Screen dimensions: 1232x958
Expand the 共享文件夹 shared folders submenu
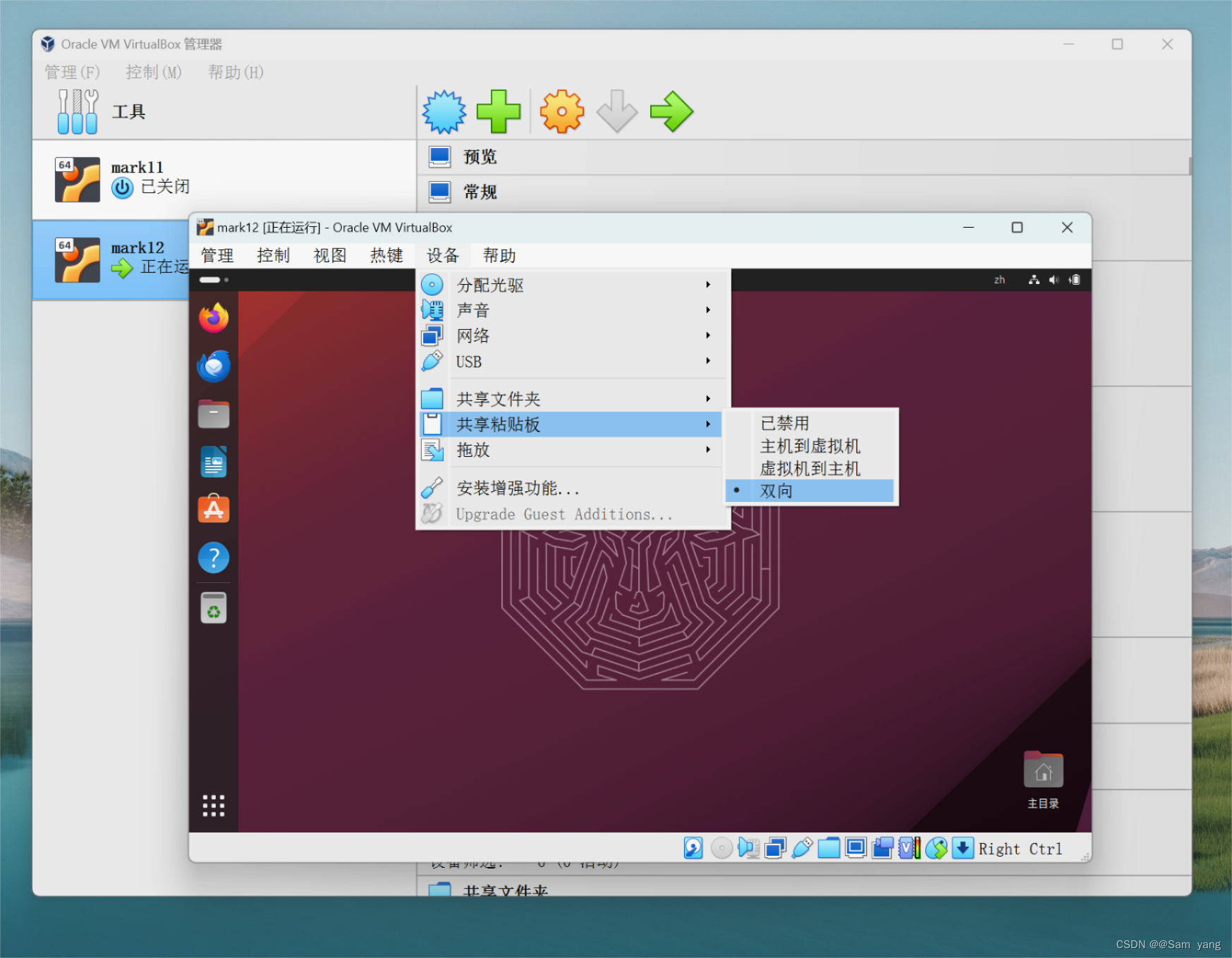pyautogui.click(x=570, y=399)
